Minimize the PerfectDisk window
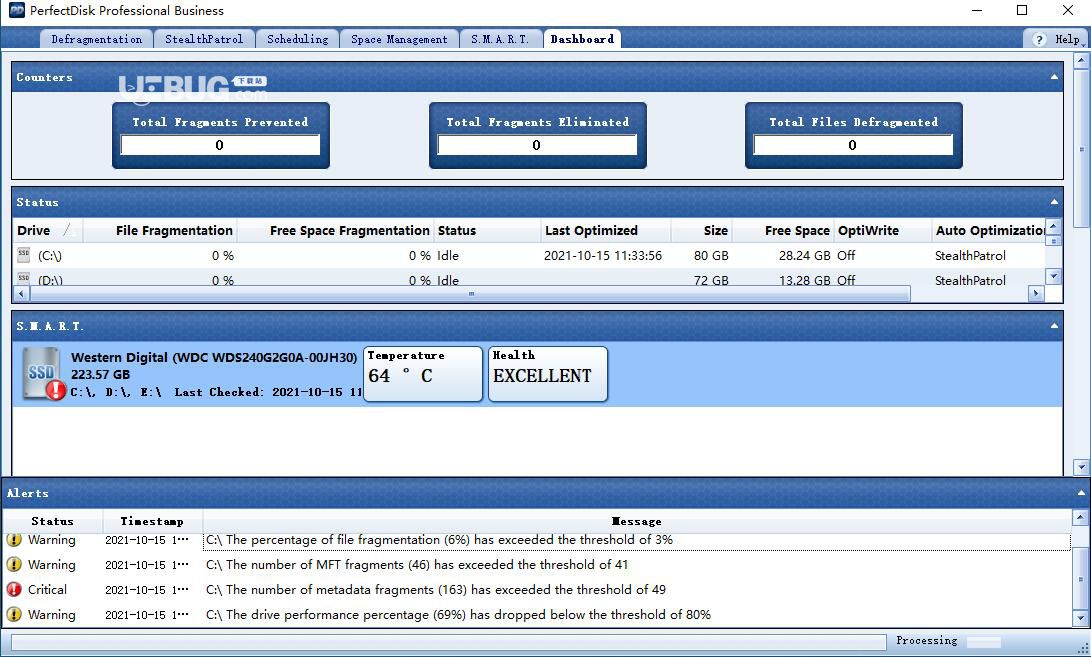The height and width of the screenshot is (657, 1091). click(977, 10)
